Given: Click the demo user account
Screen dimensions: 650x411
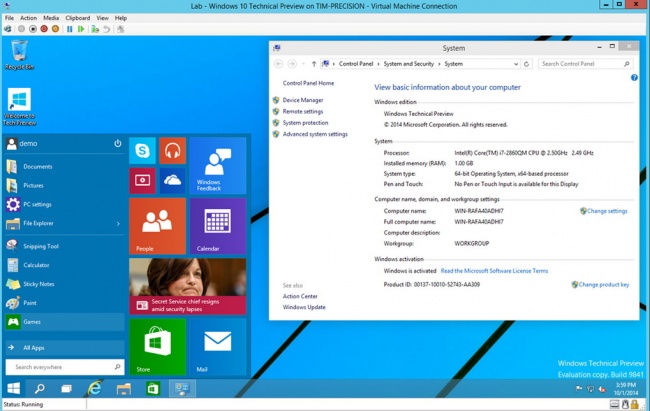Looking at the screenshot, I should [22, 143].
